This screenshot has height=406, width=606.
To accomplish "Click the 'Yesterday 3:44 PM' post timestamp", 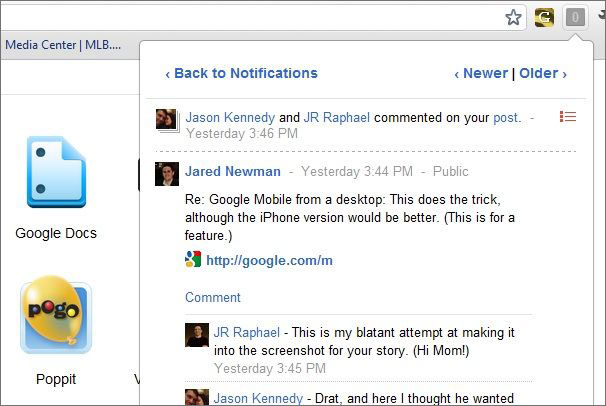I will pos(357,171).
